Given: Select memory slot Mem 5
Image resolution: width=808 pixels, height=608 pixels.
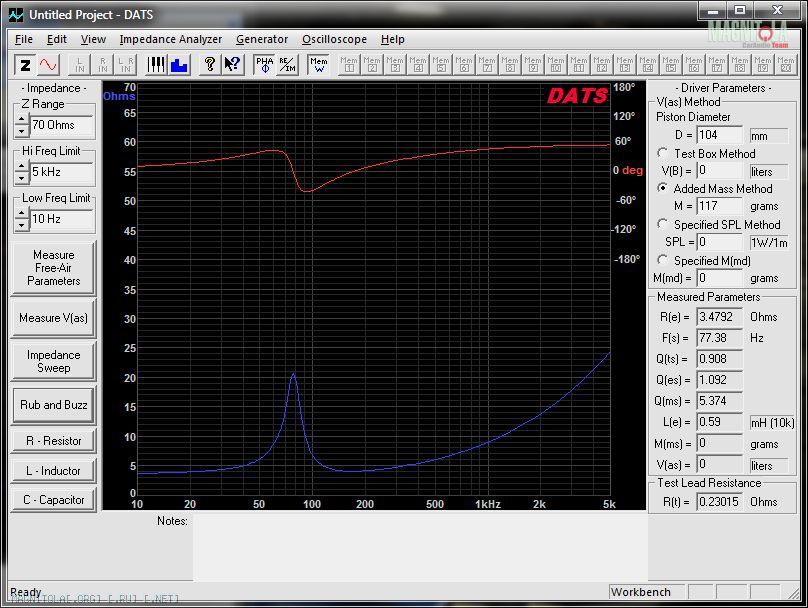Looking at the screenshot, I should [x=441, y=65].
